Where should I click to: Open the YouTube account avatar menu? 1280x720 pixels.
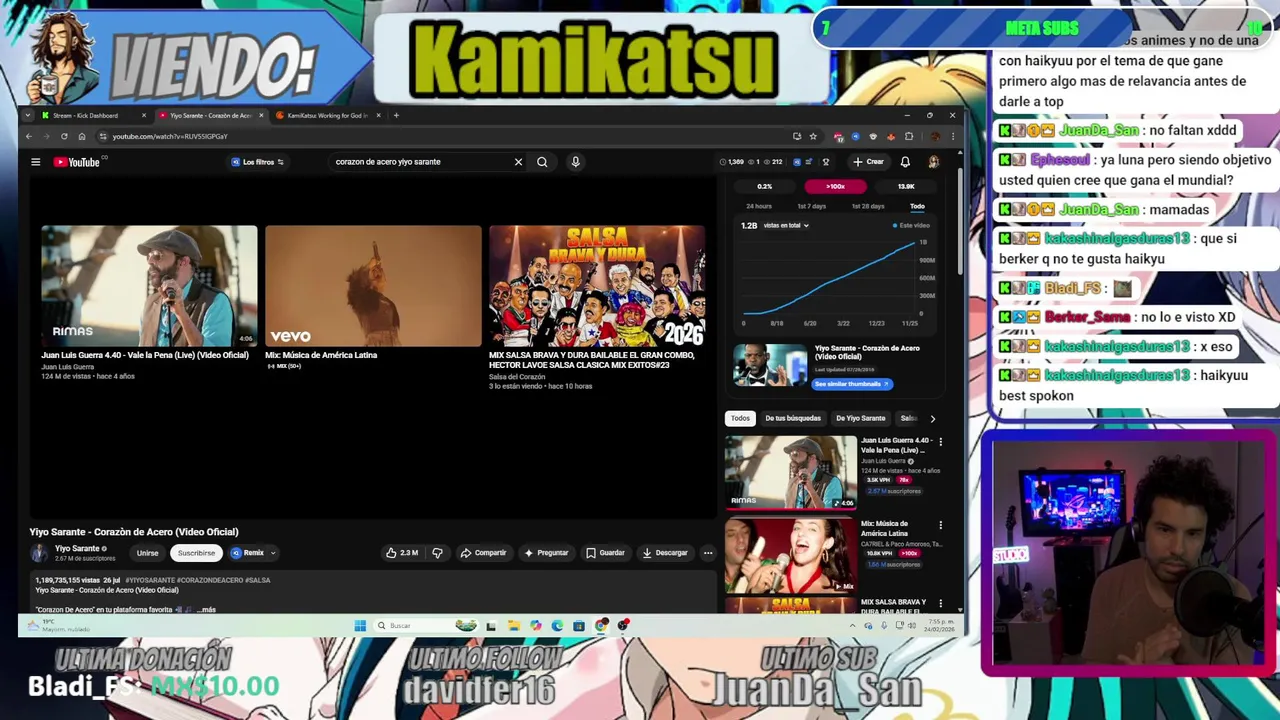click(x=933, y=162)
